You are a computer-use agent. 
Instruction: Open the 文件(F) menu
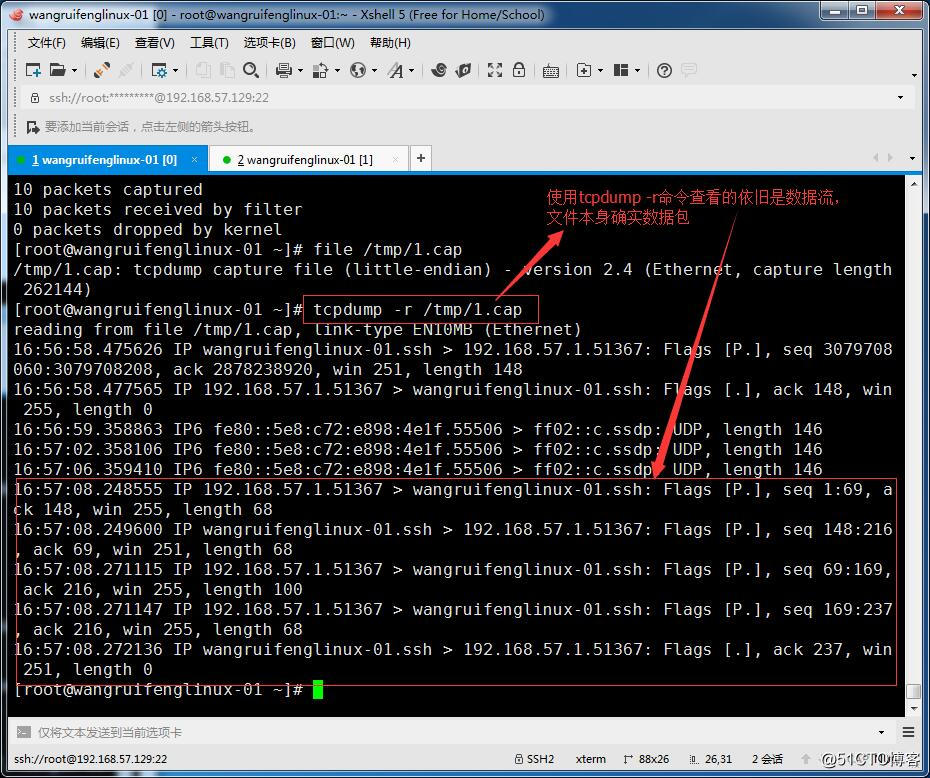point(46,43)
